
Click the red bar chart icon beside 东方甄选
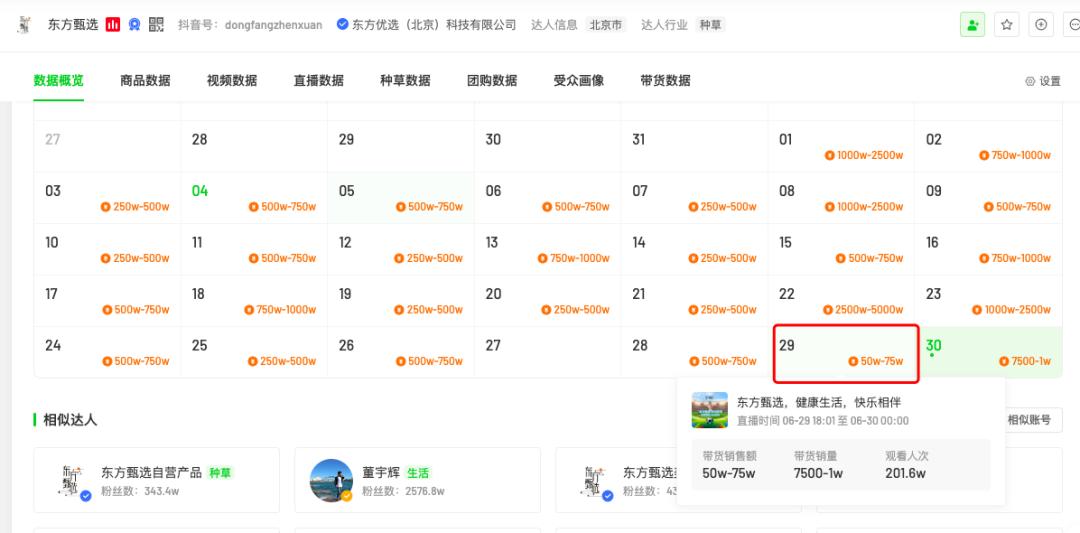click(113, 25)
